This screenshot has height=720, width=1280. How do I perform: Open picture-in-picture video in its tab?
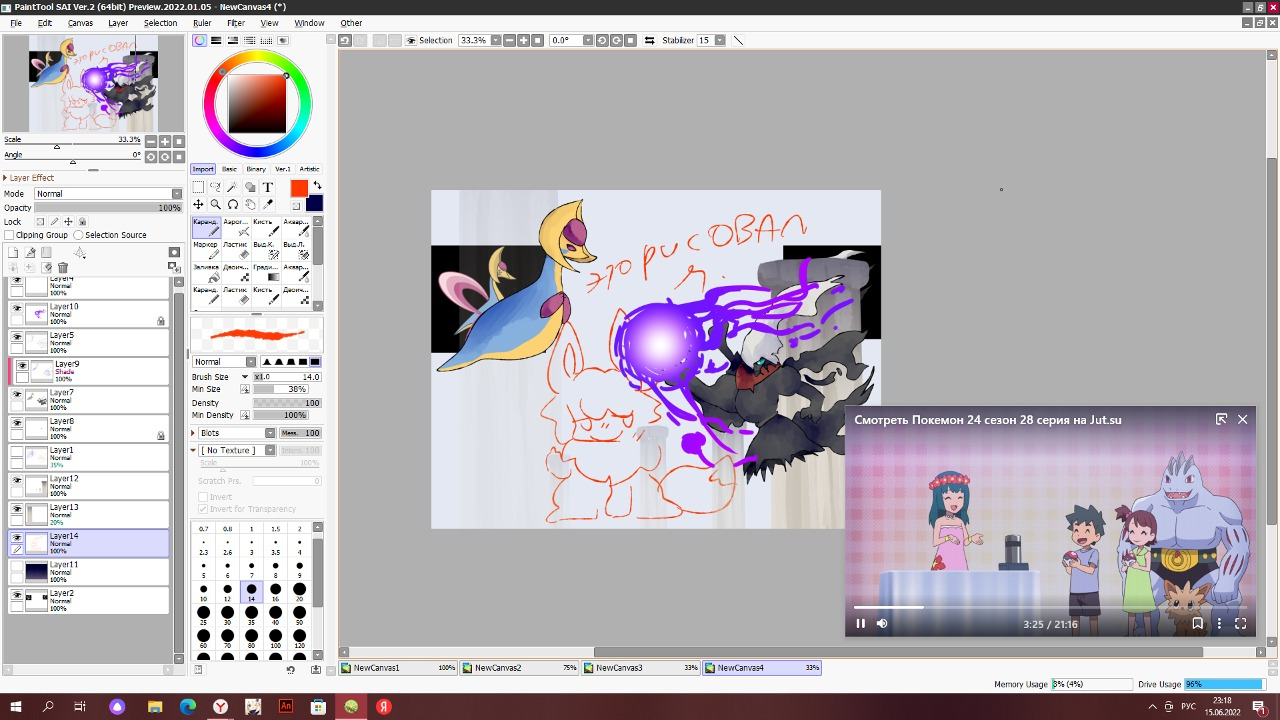[x=1221, y=420]
